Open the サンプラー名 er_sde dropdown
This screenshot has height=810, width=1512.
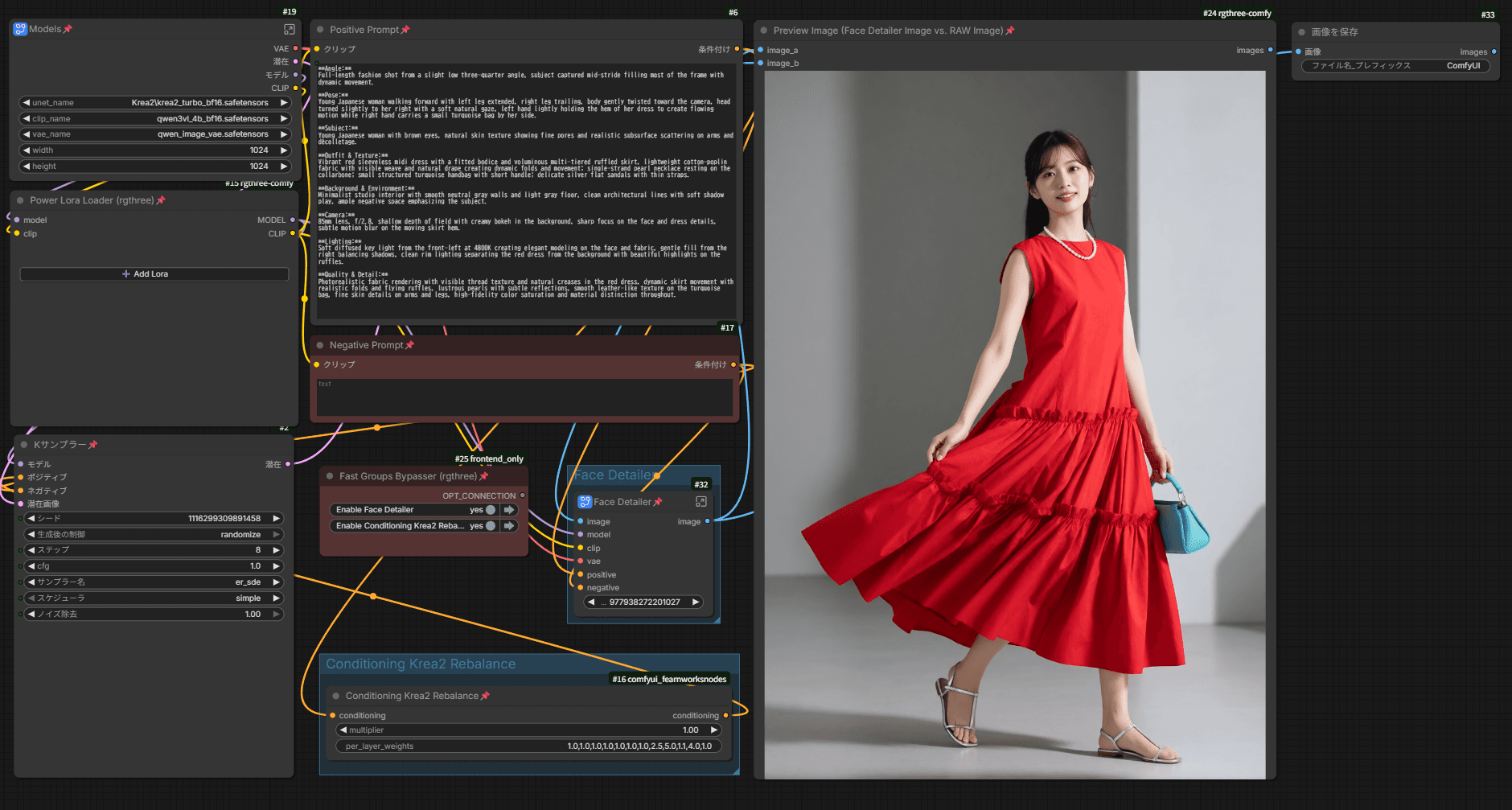pyautogui.click(x=154, y=582)
